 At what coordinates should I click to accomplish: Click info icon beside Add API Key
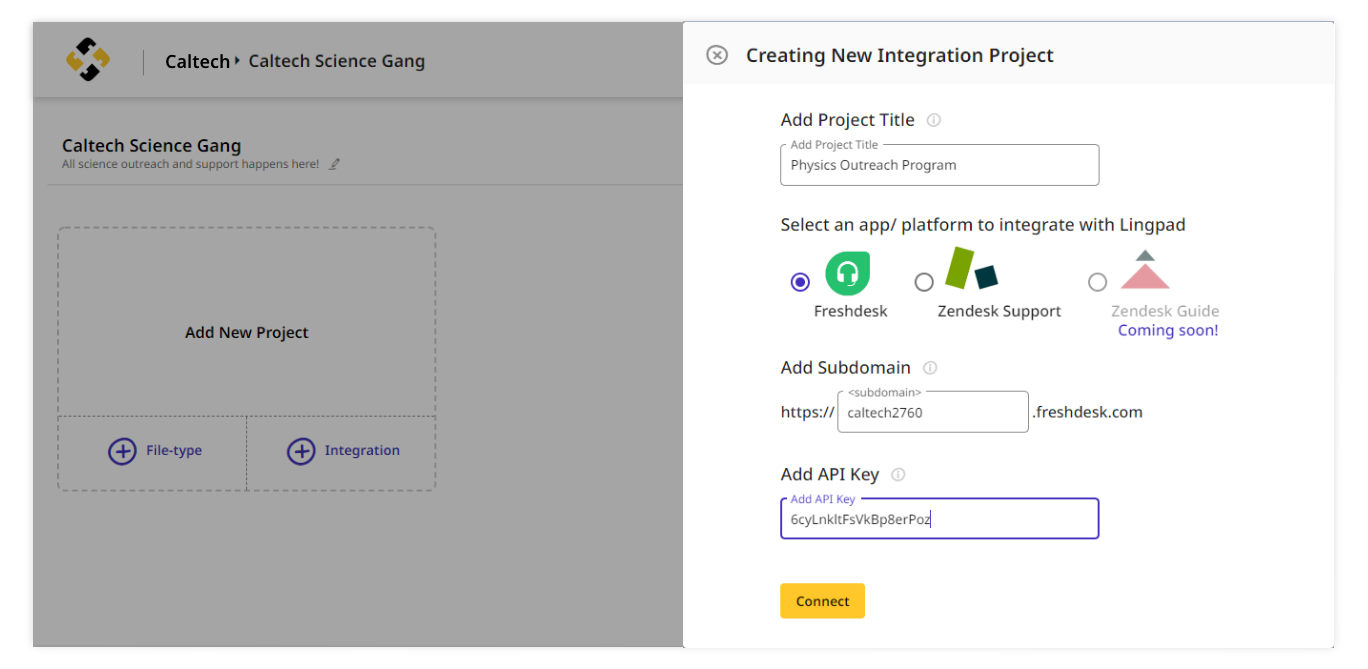click(898, 475)
